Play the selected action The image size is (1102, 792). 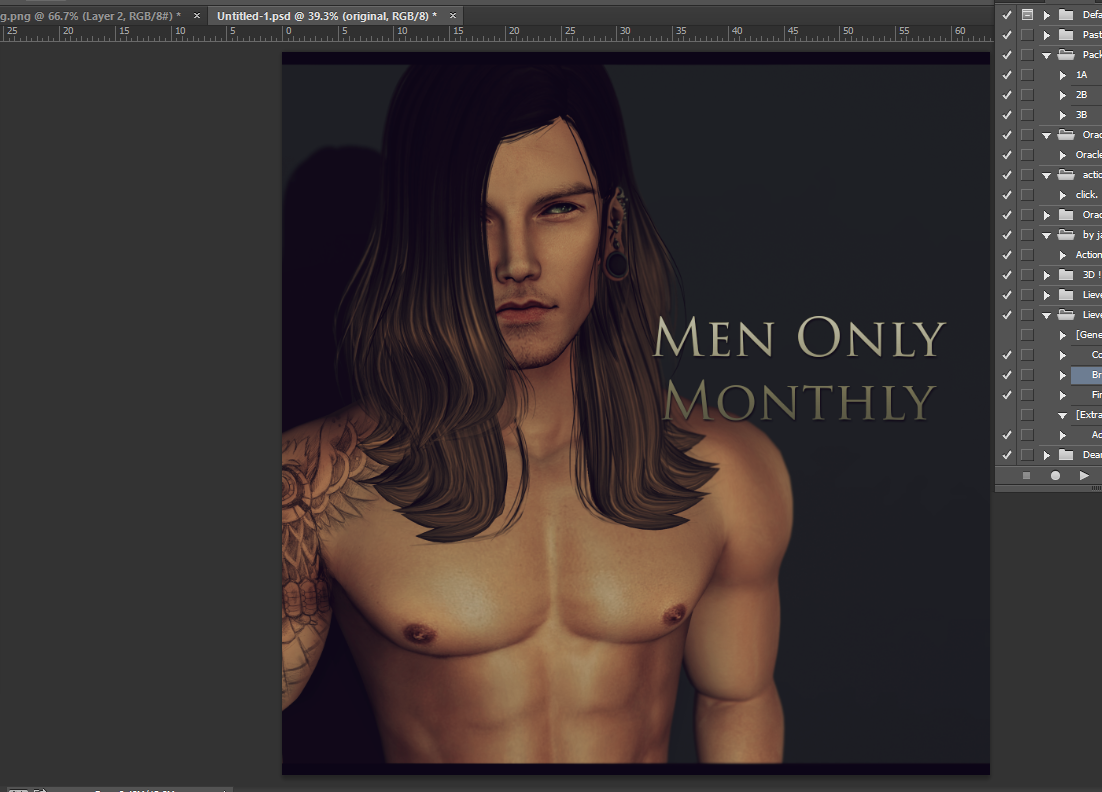1084,476
